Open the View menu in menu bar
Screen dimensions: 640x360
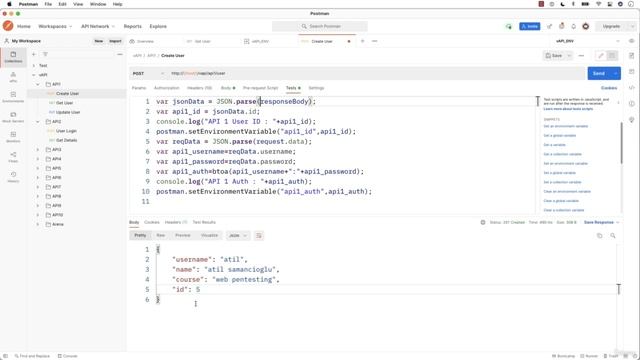point(78,4)
